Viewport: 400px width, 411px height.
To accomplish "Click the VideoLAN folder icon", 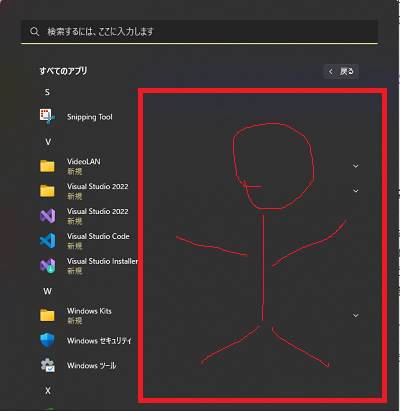I will coord(47,166).
